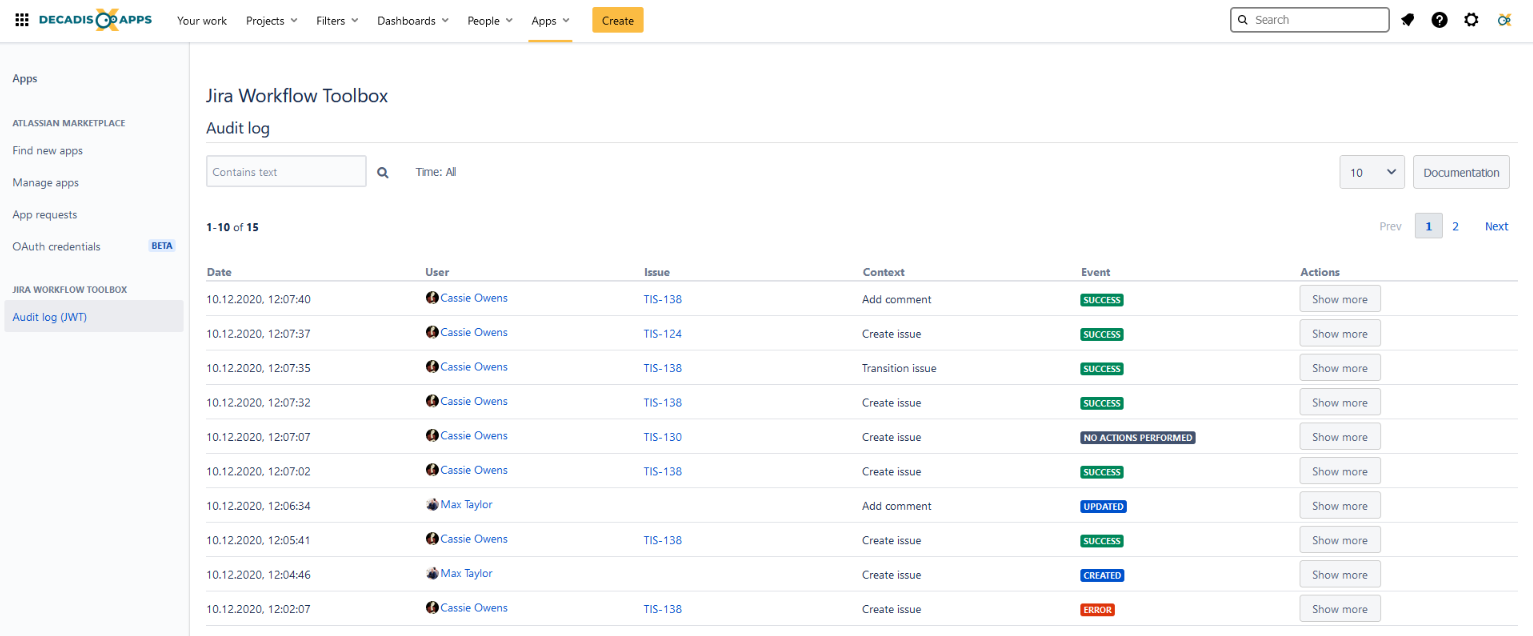
Task: Click the NO ACTIONS PERFORMED badge
Action: pos(1138,438)
